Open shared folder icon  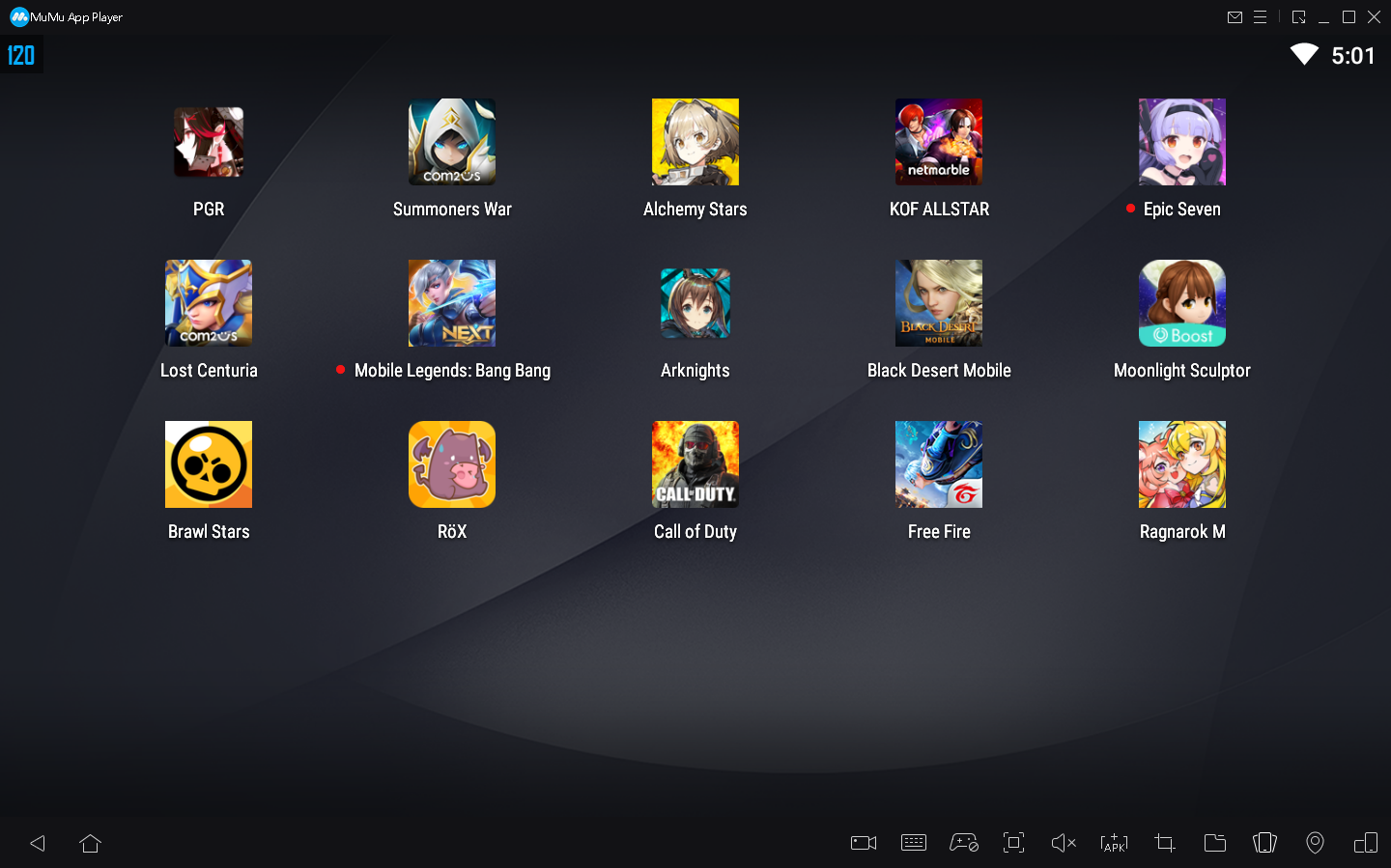tap(1215, 843)
